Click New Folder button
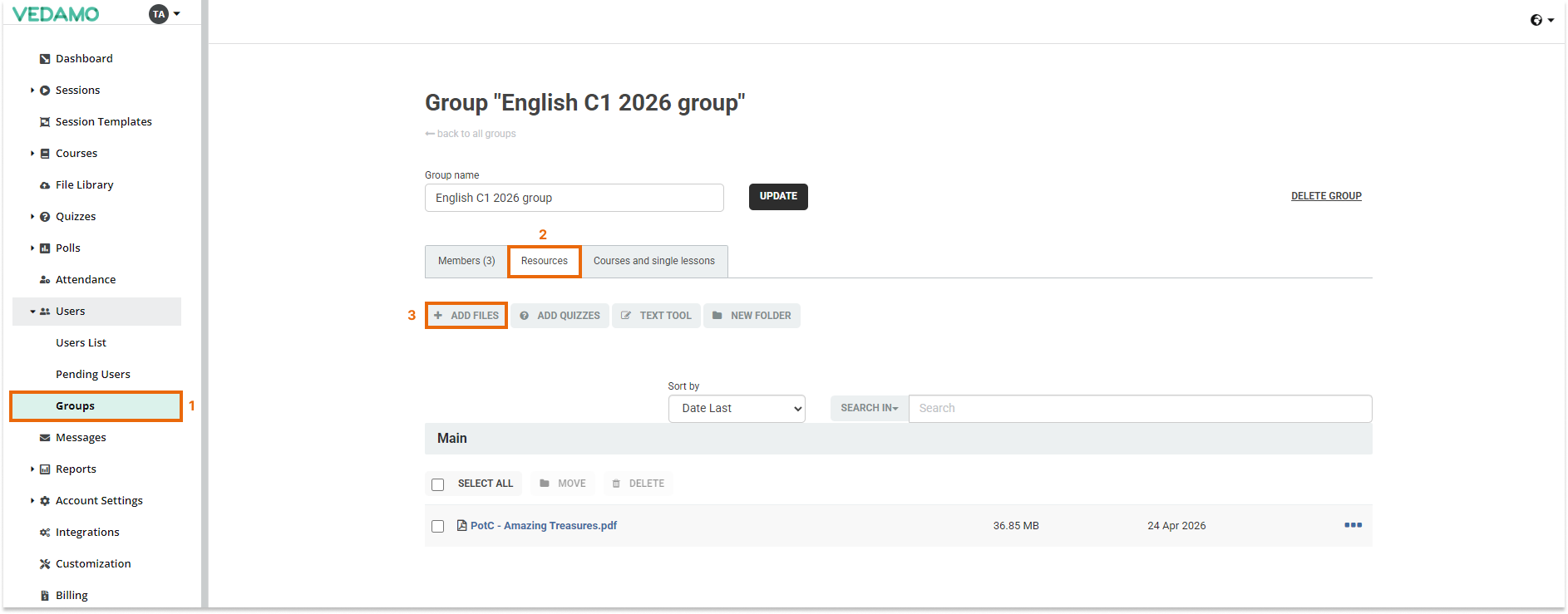Screen dimensions: 1568x614 click(752, 316)
